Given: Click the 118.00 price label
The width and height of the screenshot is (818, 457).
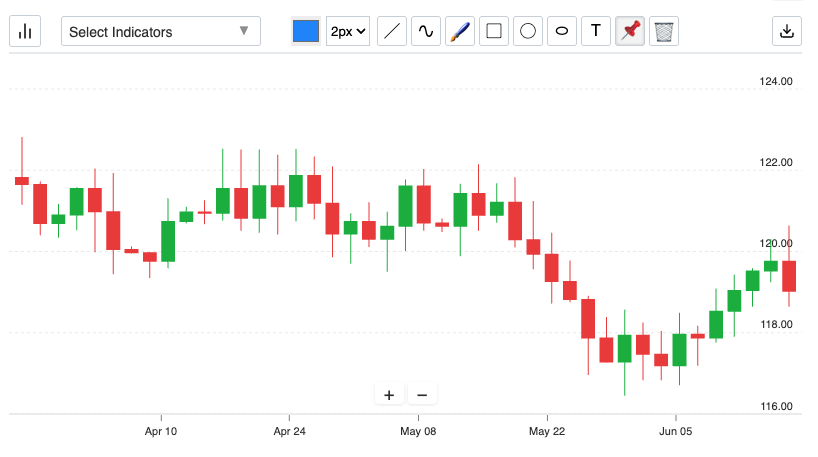Looking at the screenshot, I should coord(776,324).
